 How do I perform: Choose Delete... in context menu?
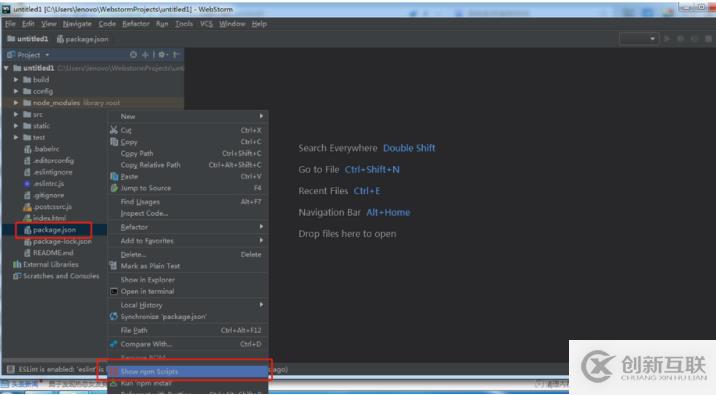click(x=188, y=254)
